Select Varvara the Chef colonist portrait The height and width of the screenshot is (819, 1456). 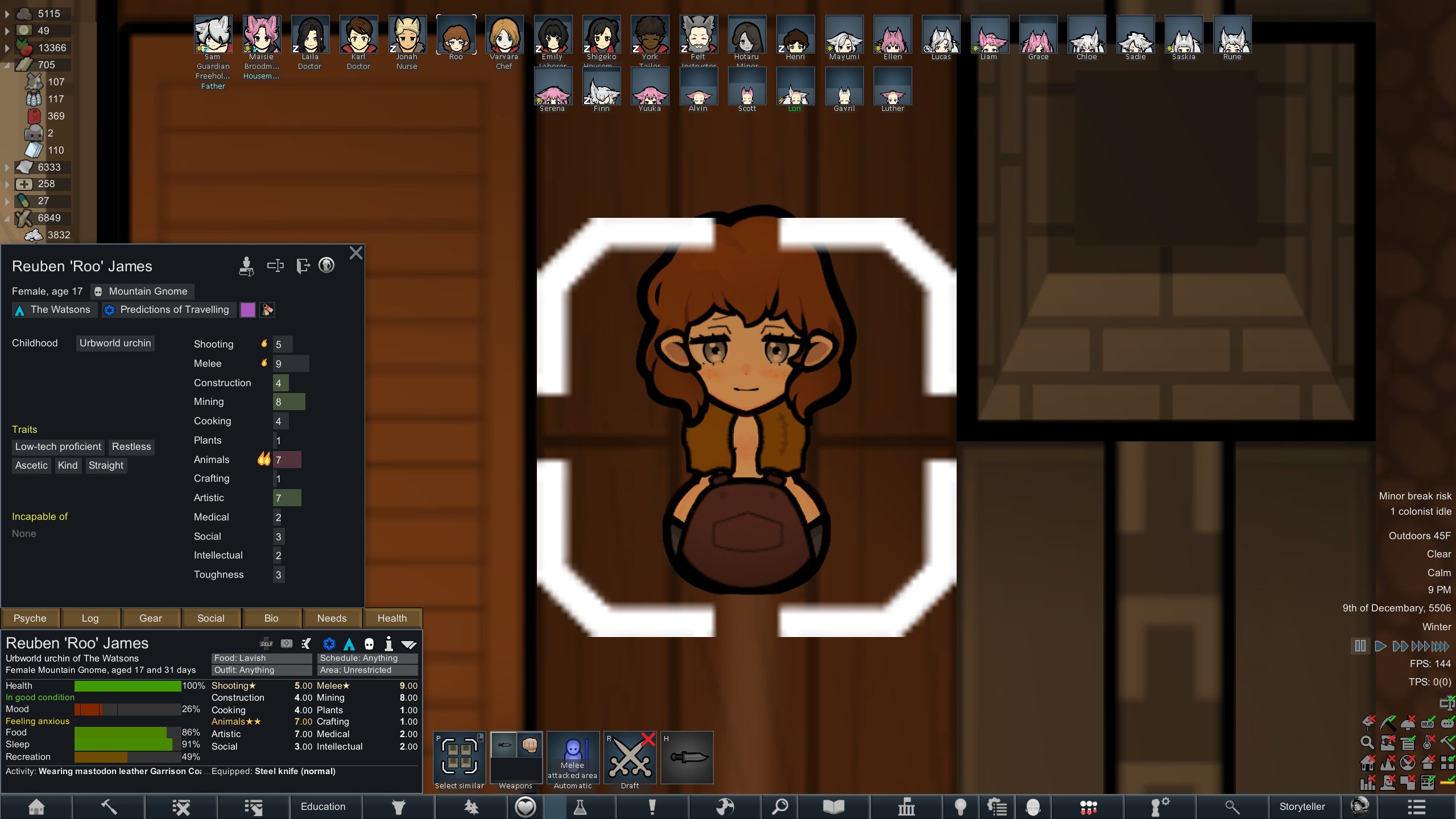click(504, 35)
